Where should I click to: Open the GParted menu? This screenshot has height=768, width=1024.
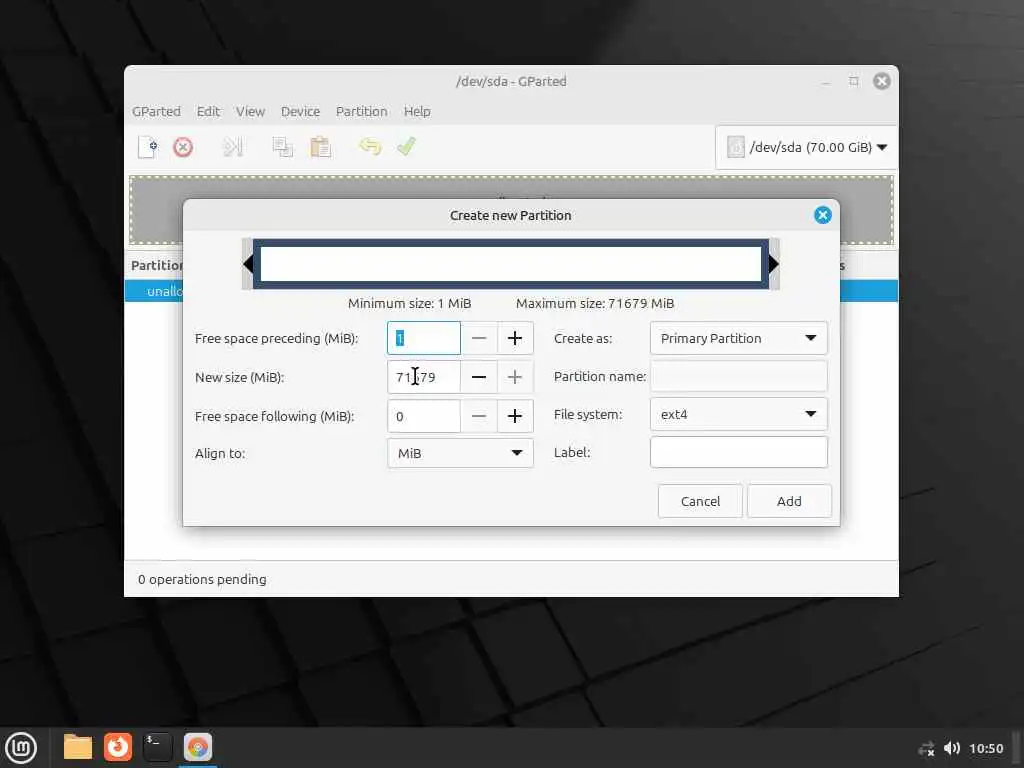point(156,111)
